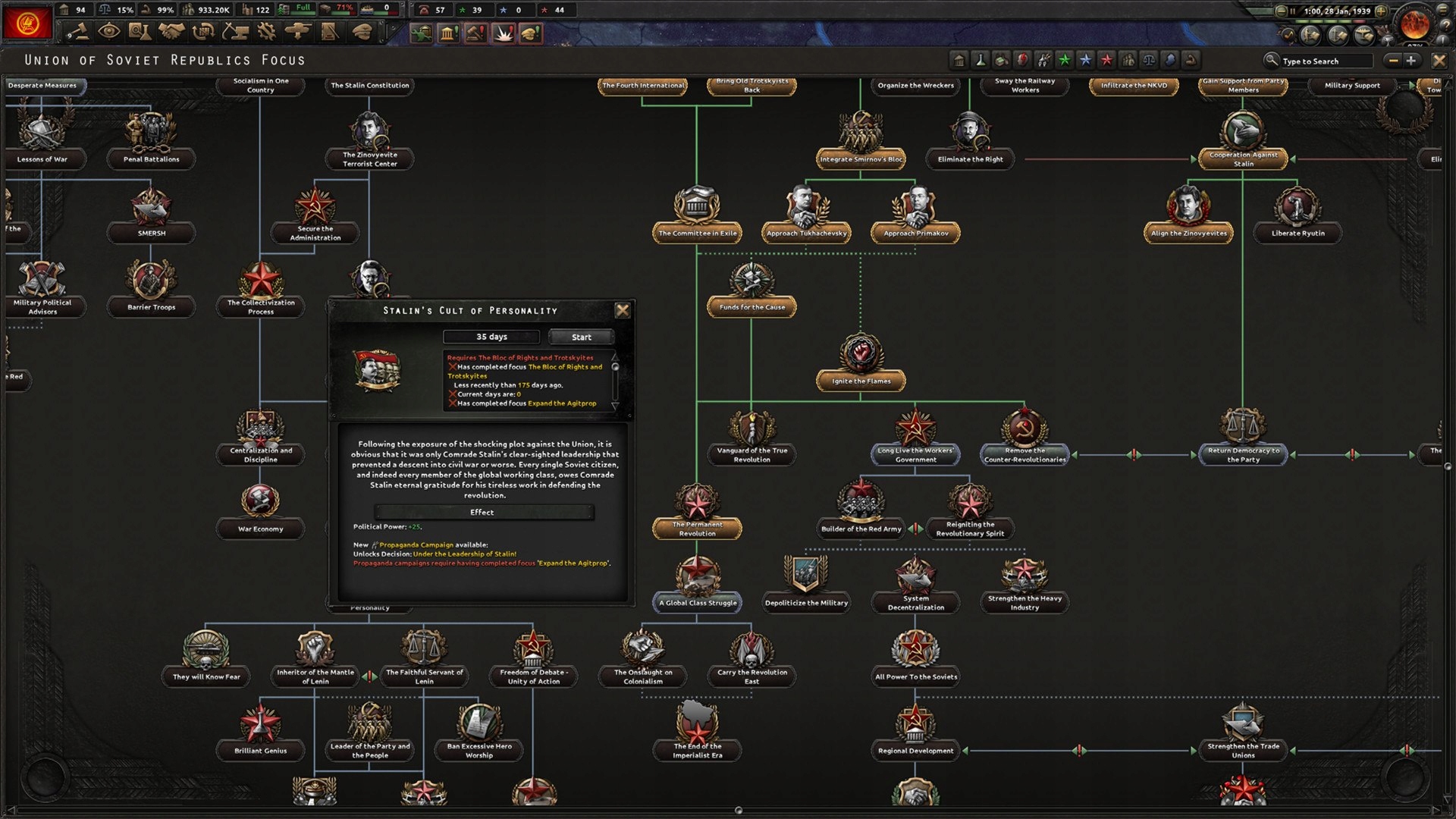Click the industry filter building icon
Screen dimensions: 1456x819
click(960, 60)
